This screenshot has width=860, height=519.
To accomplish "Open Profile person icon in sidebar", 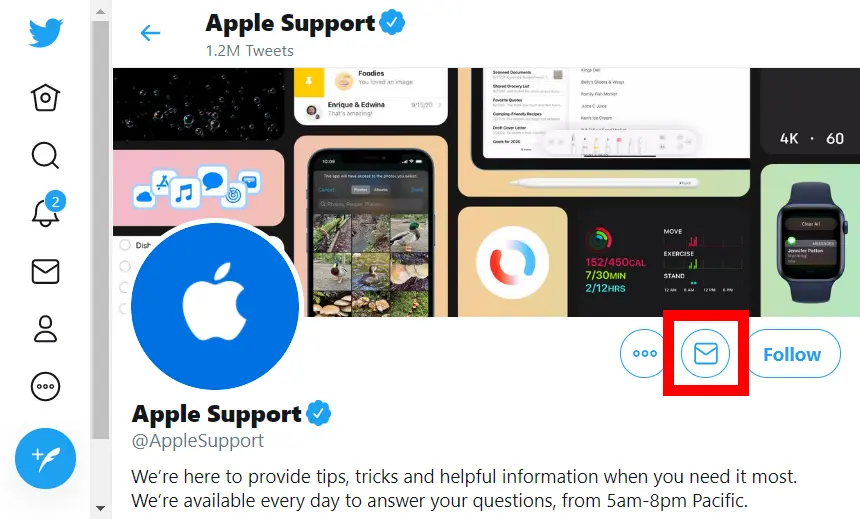I will (x=46, y=329).
